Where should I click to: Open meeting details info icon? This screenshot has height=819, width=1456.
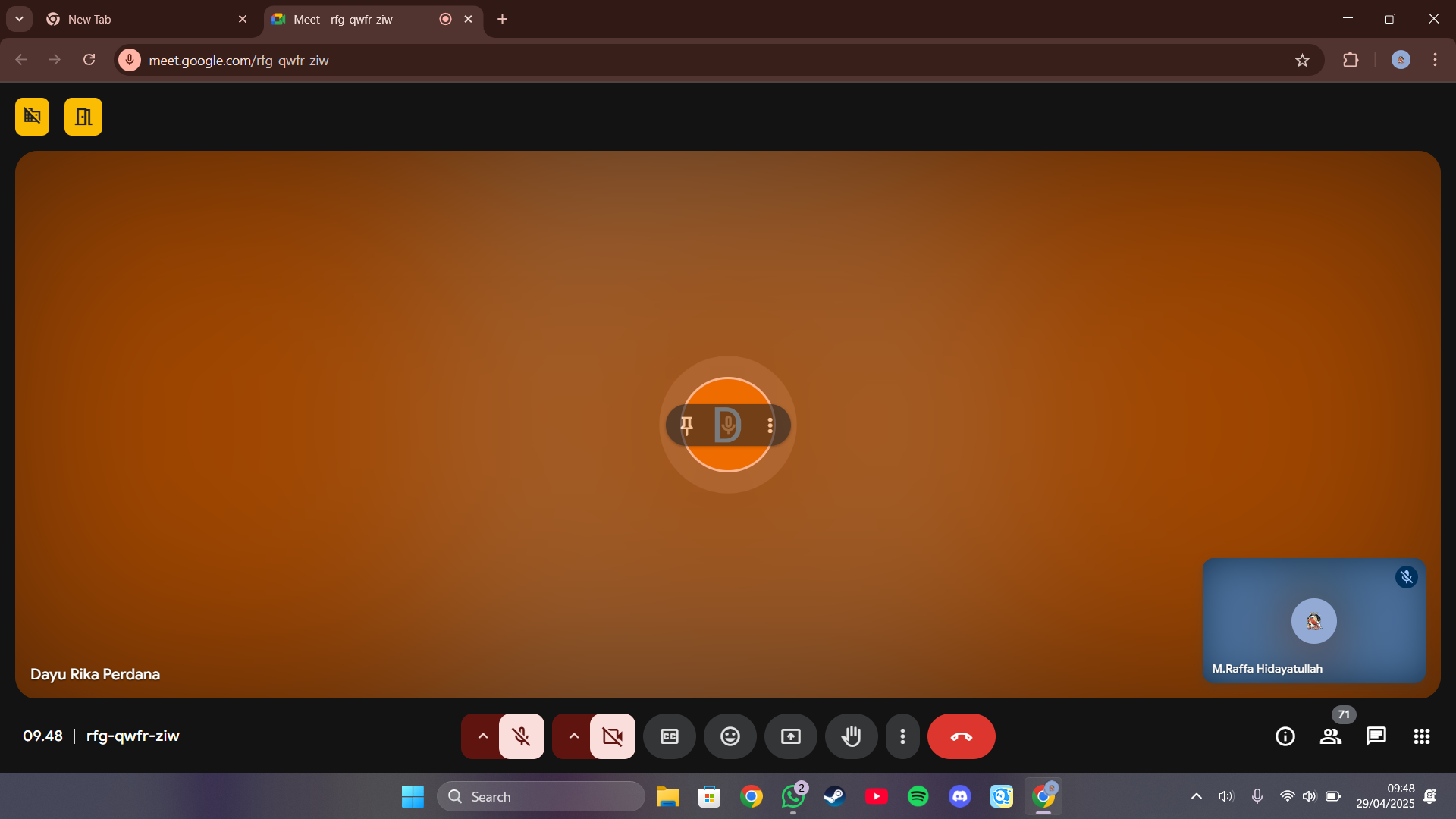pos(1285,736)
